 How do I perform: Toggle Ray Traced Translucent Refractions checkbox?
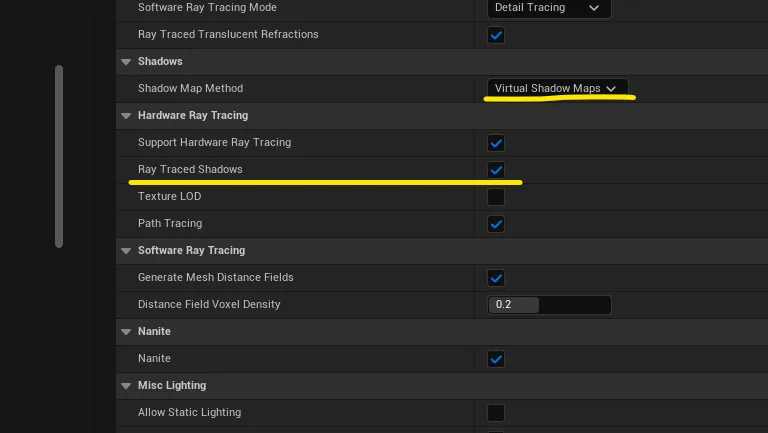point(496,35)
